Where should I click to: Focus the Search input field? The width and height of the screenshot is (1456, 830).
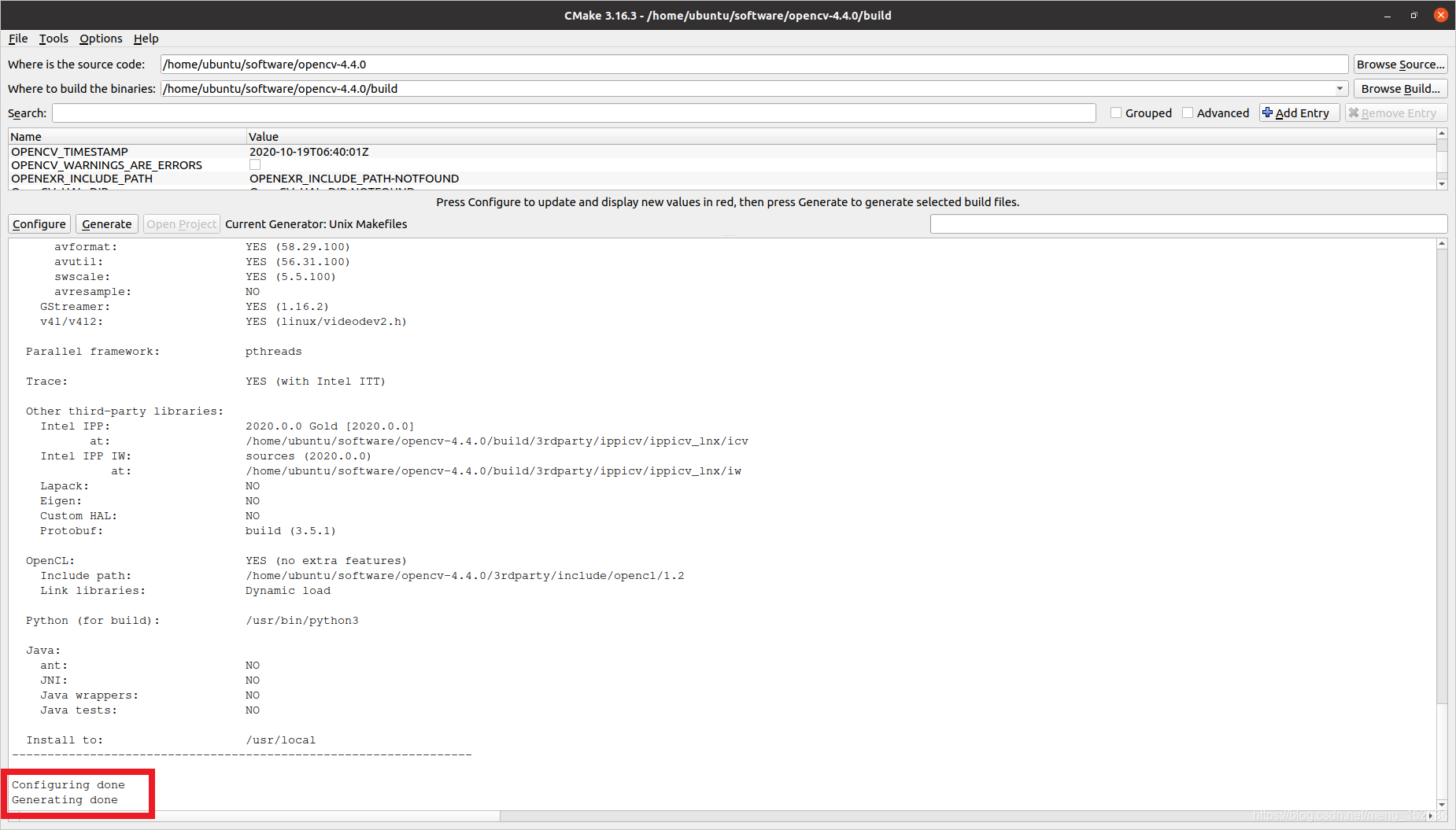(x=574, y=113)
